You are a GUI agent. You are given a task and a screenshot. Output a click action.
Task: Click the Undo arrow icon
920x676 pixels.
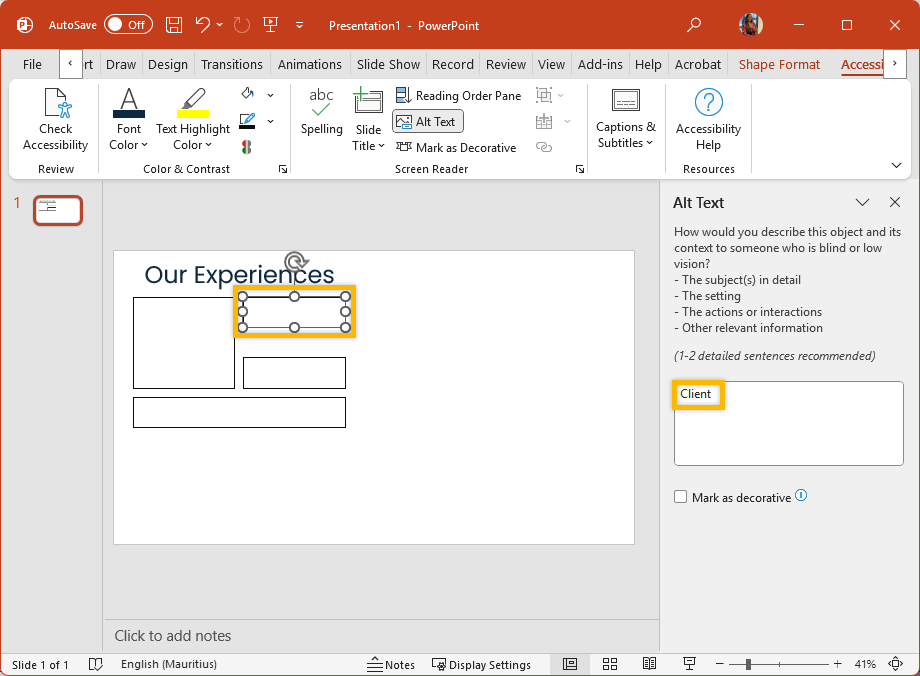point(203,24)
